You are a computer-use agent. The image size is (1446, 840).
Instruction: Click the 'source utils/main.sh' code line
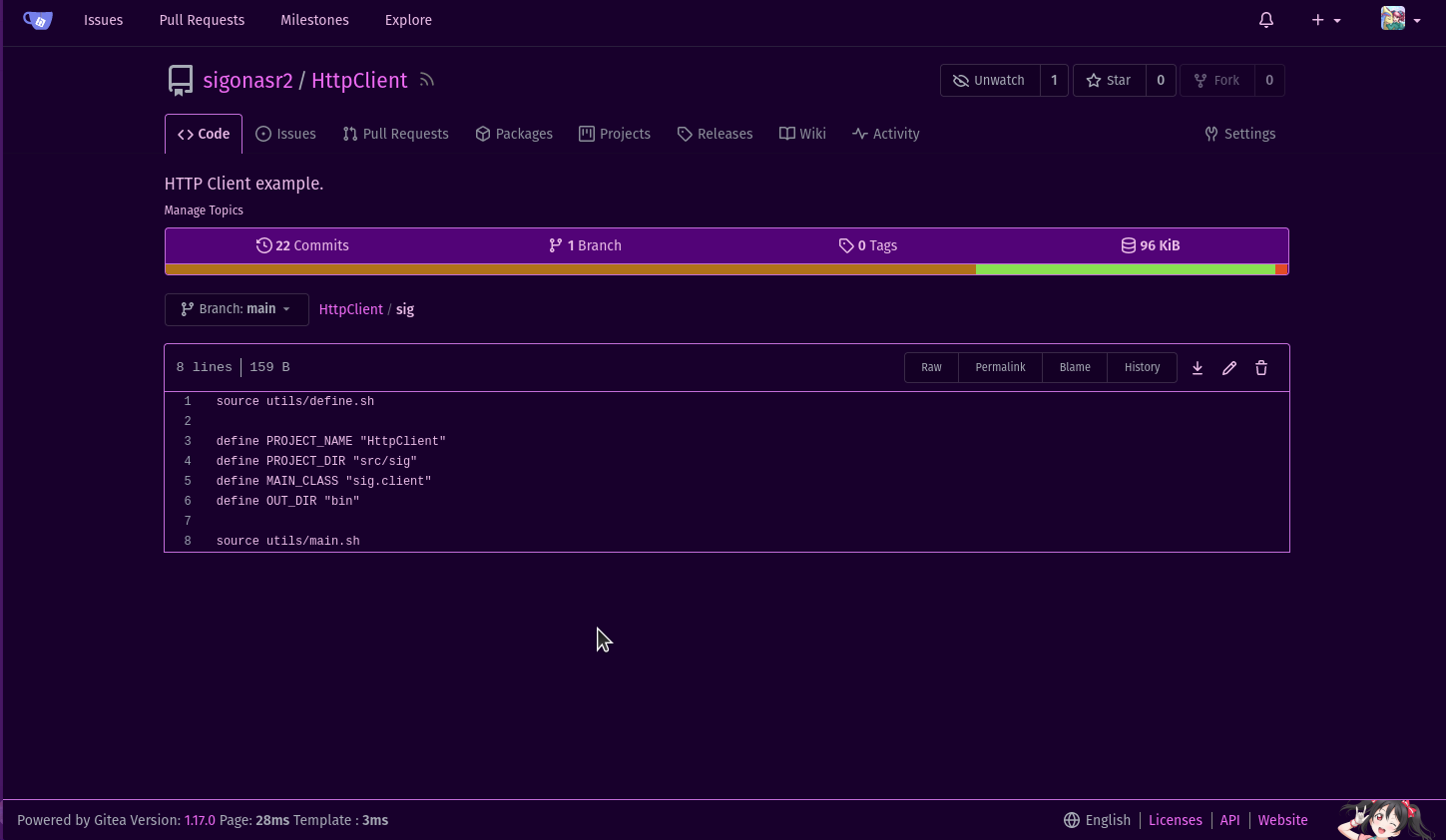pos(288,541)
